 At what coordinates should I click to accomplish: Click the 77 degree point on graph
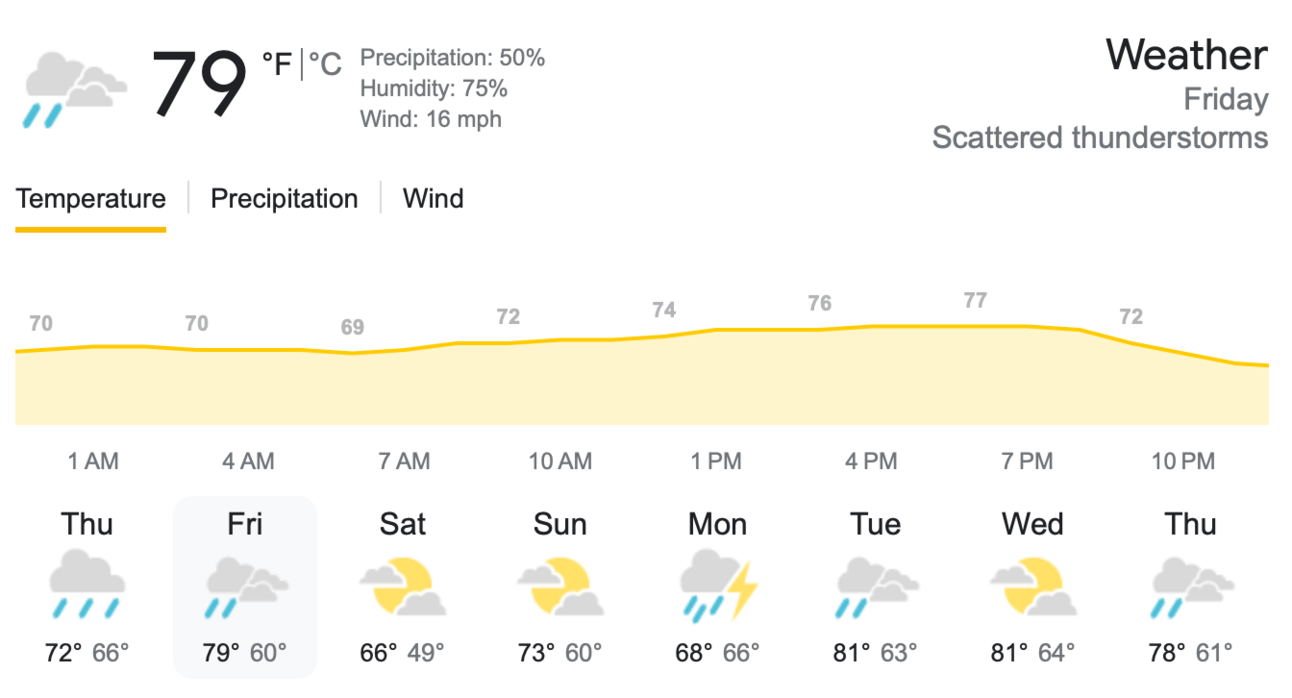pyautogui.click(x=975, y=301)
